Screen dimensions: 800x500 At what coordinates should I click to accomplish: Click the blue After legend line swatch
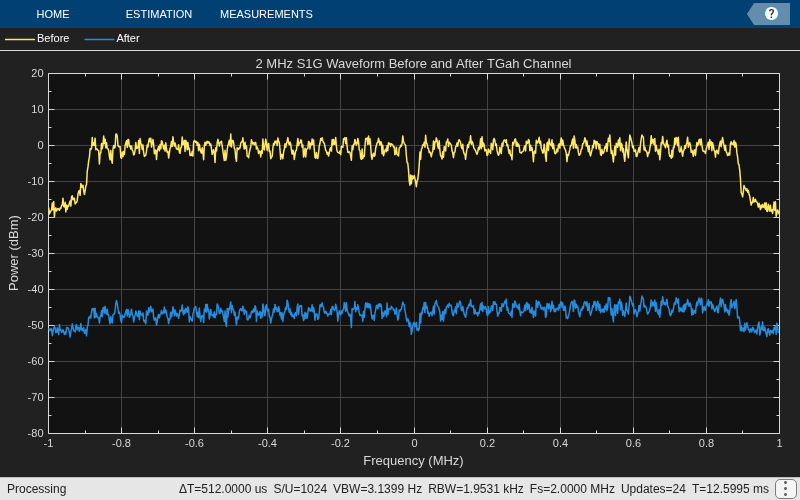[x=99, y=39]
